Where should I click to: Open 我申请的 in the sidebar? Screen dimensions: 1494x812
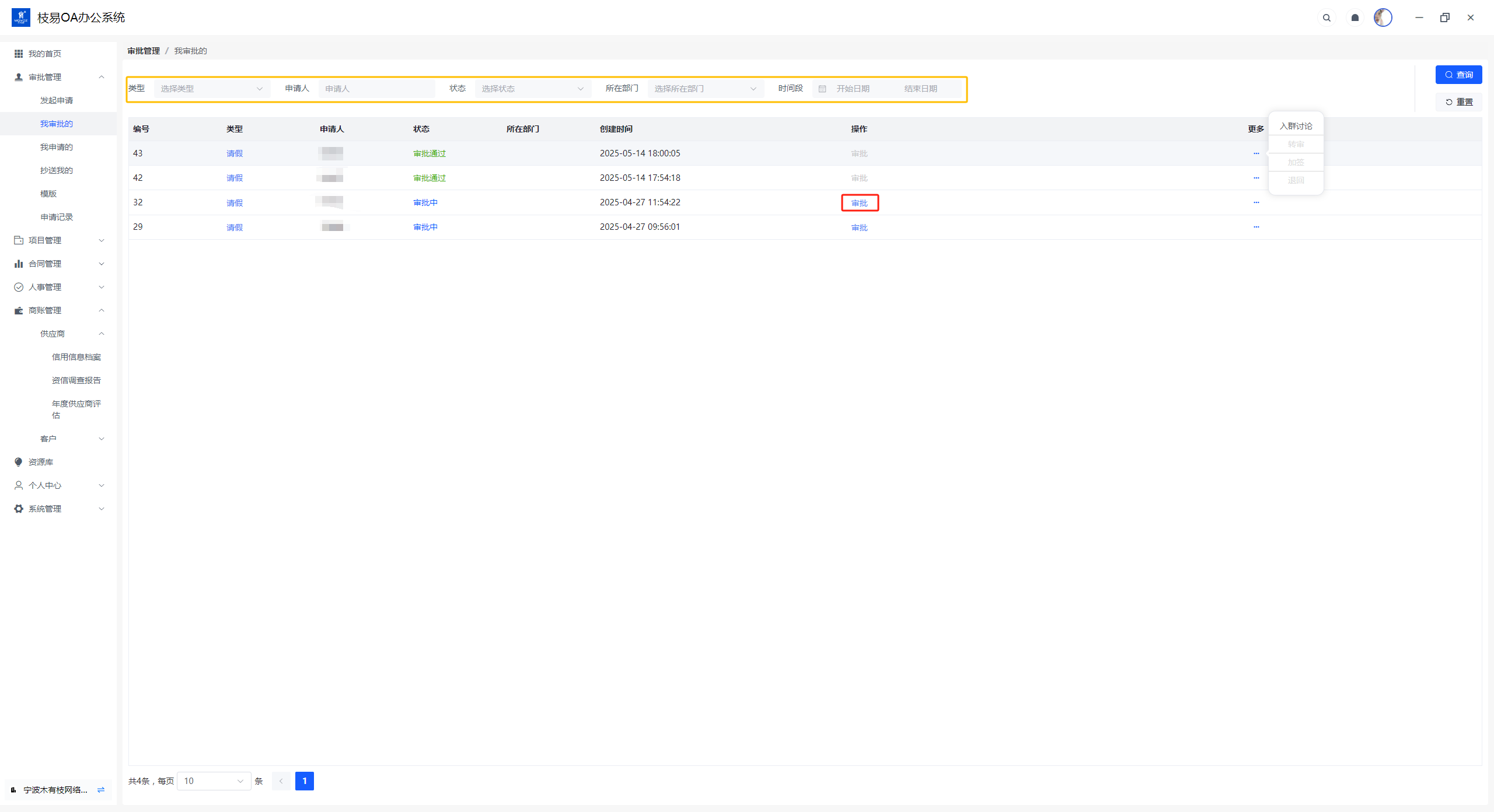tap(57, 147)
